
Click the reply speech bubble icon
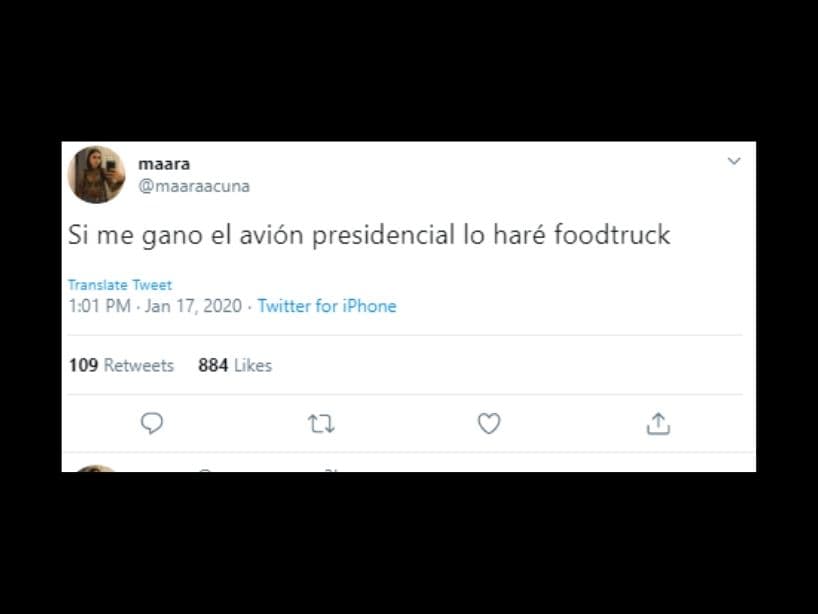click(x=152, y=423)
